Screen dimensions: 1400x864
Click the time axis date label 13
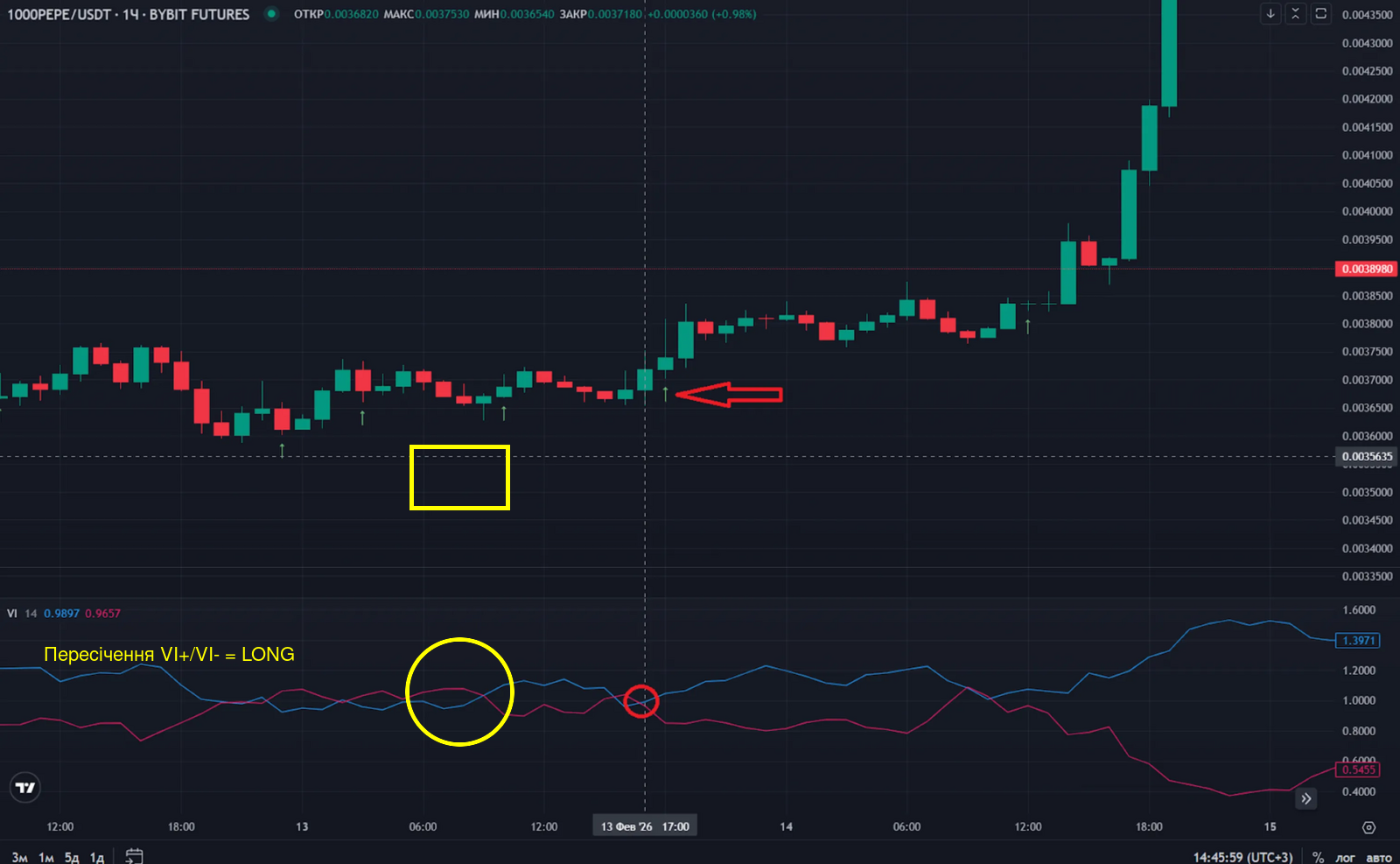(x=302, y=826)
